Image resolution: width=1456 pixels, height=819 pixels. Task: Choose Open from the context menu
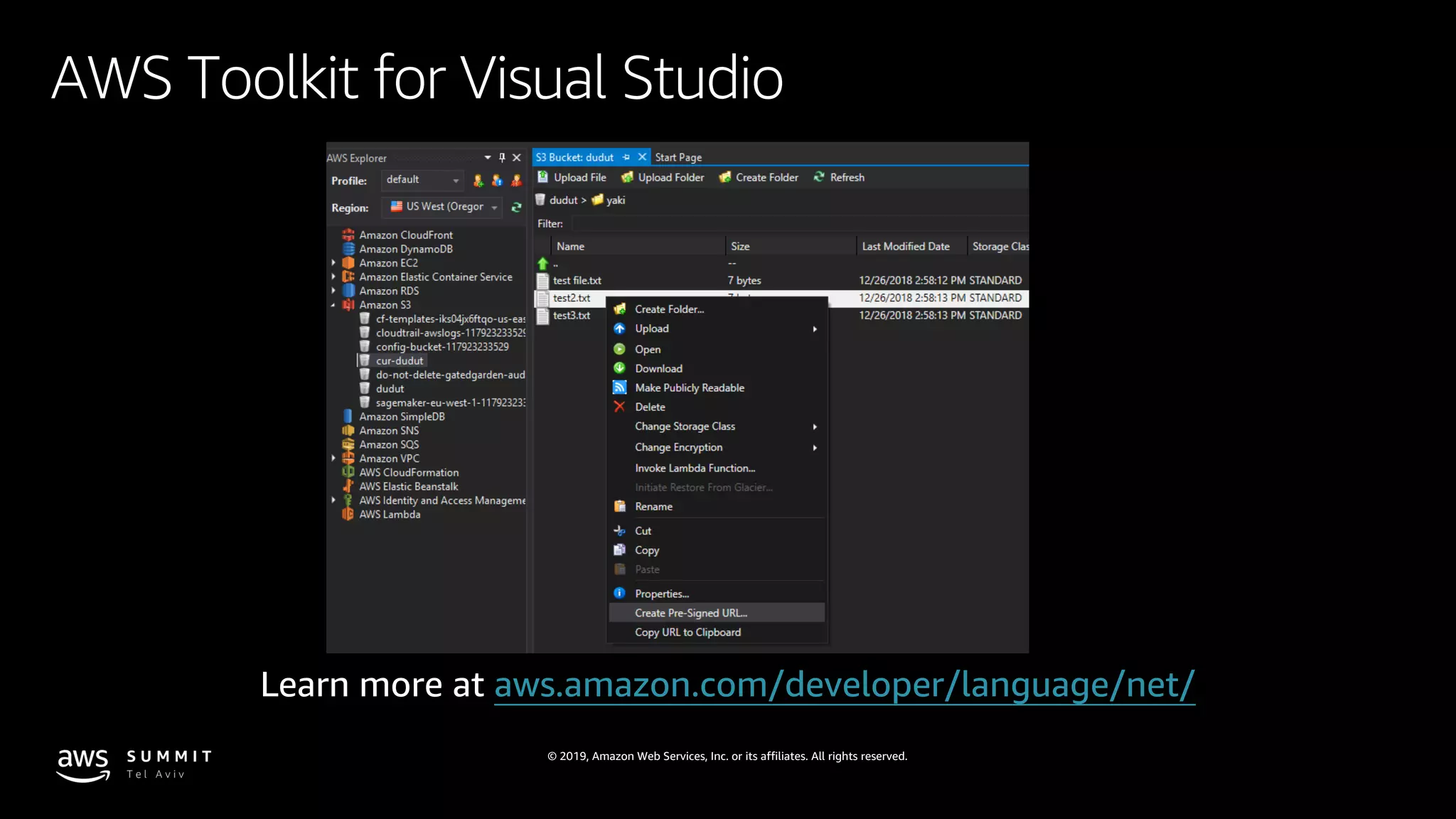coord(717,349)
